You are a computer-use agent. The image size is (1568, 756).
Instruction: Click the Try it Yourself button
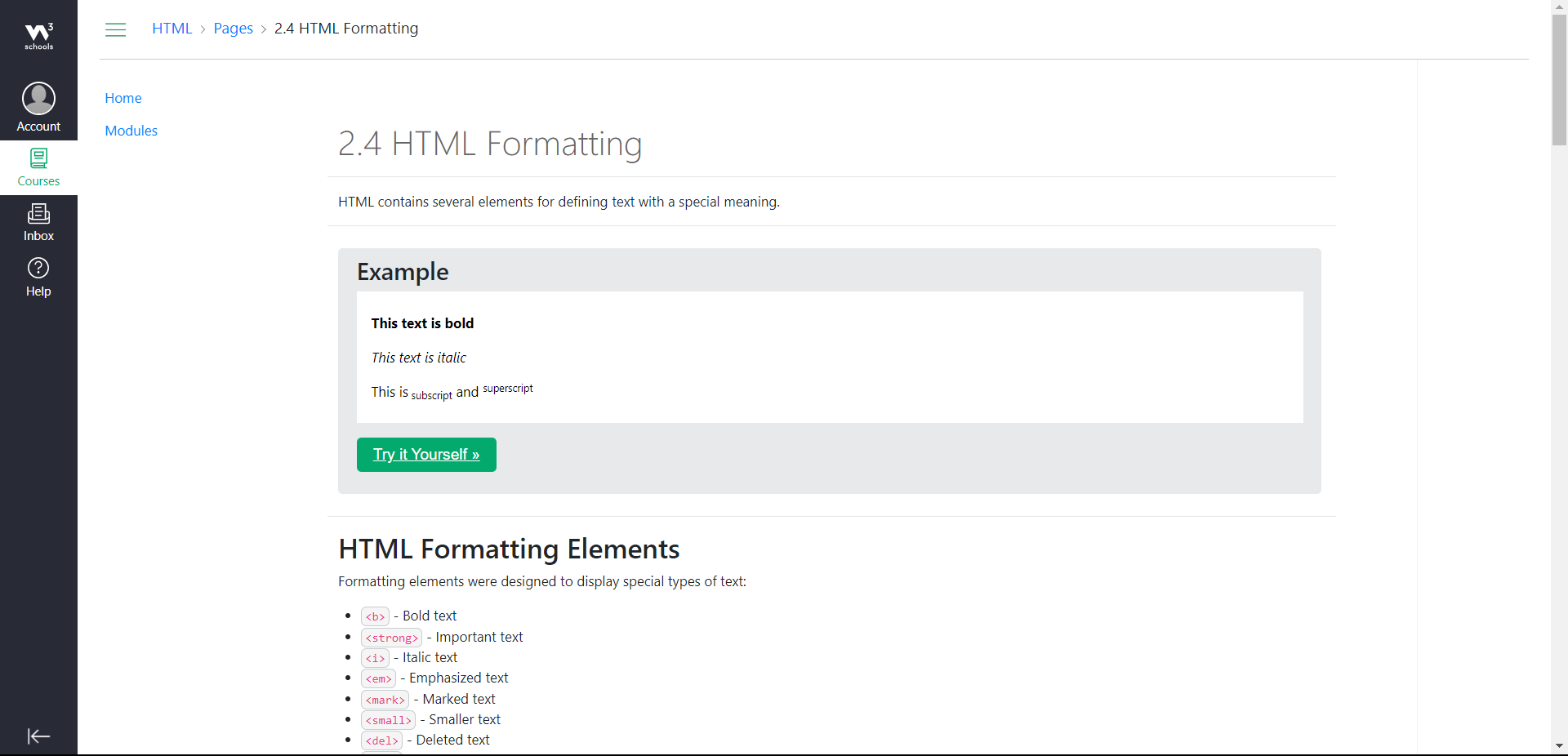click(x=425, y=455)
